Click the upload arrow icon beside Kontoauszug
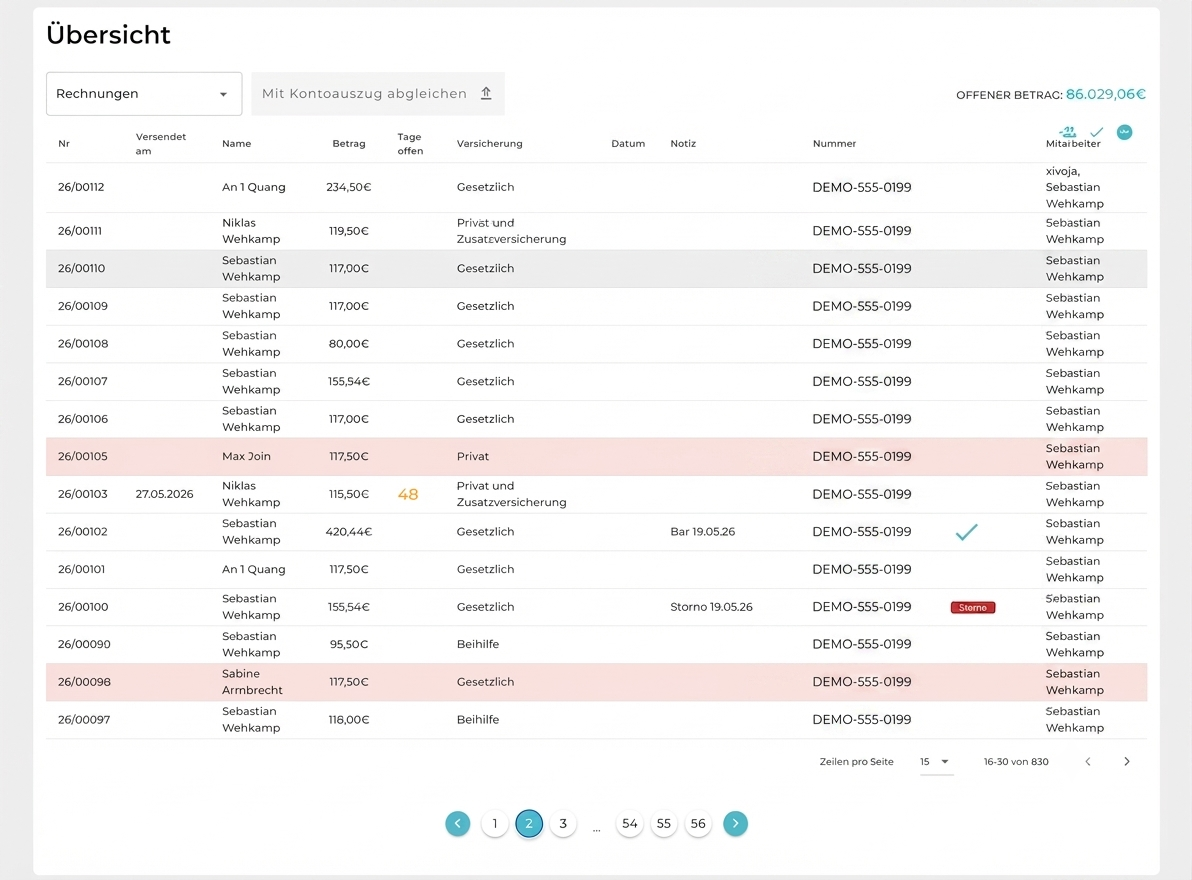The image size is (1192, 880). coord(487,93)
